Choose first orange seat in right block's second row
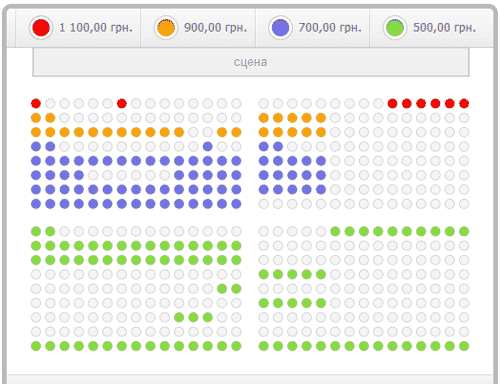The height and width of the screenshot is (384, 500). click(x=264, y=118)
